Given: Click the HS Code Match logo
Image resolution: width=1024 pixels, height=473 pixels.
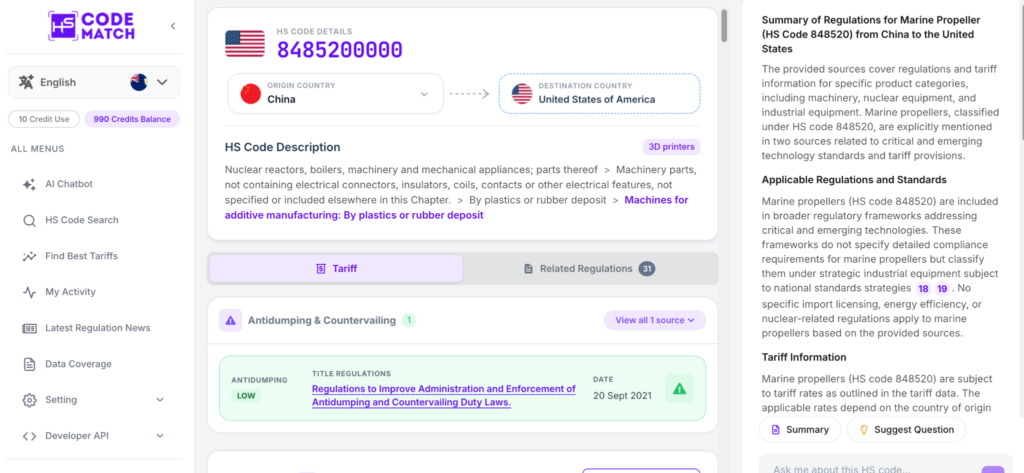Looking at the screenshot, I should point(91,26).
